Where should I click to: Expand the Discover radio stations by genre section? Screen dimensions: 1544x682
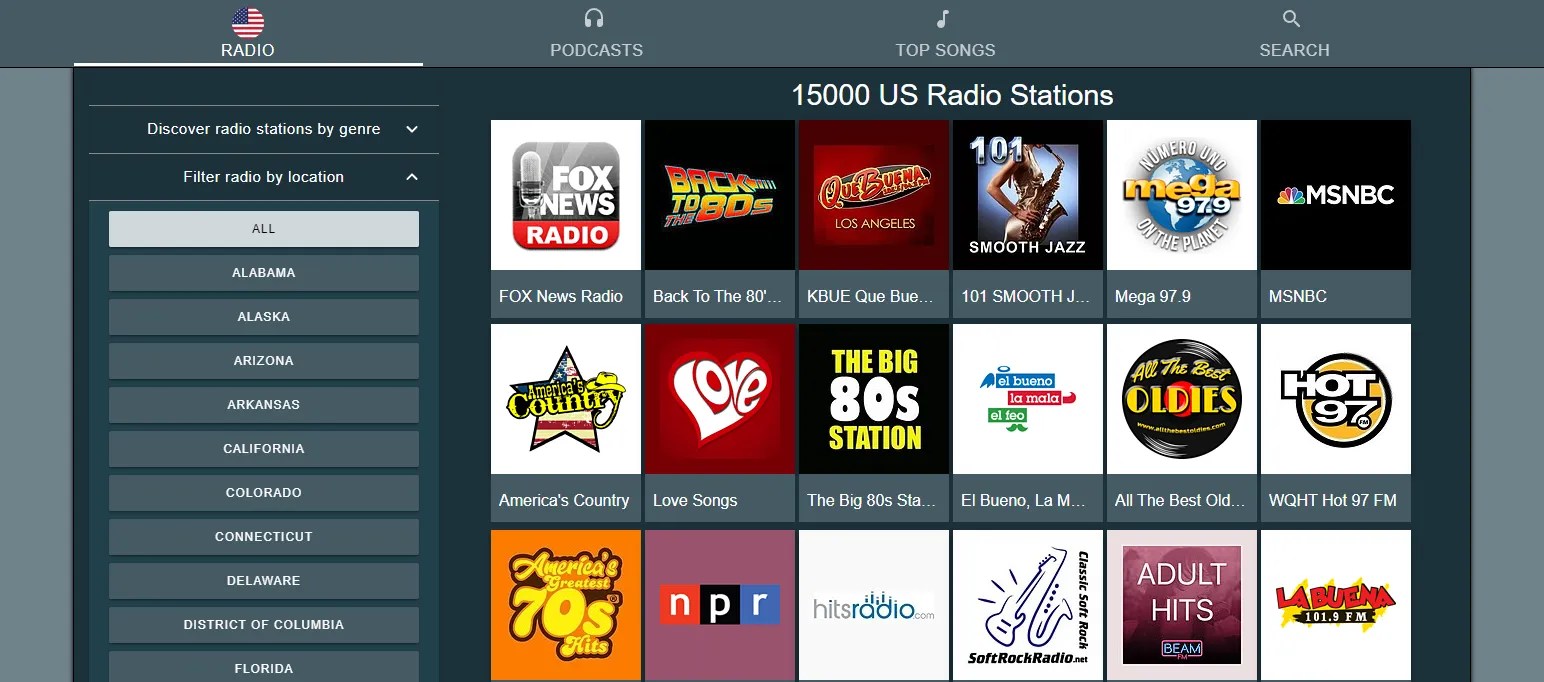(263, 129)
